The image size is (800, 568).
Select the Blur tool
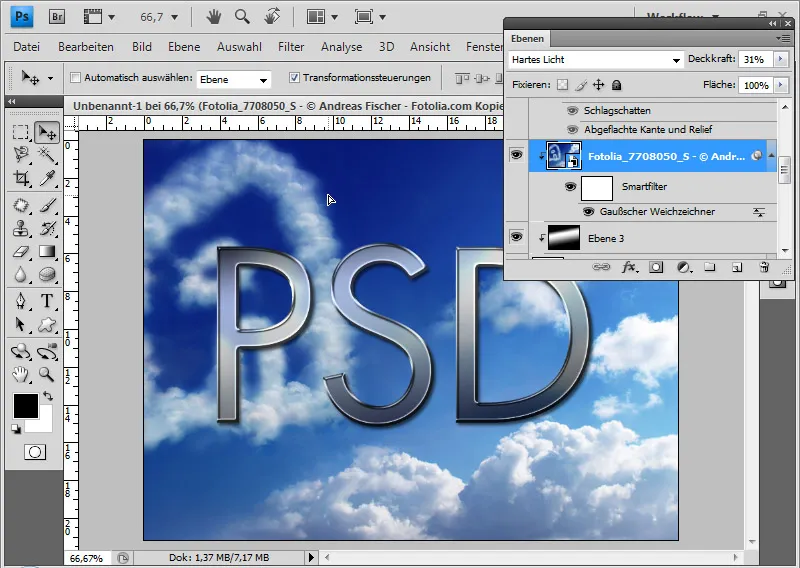coord(21,275)
